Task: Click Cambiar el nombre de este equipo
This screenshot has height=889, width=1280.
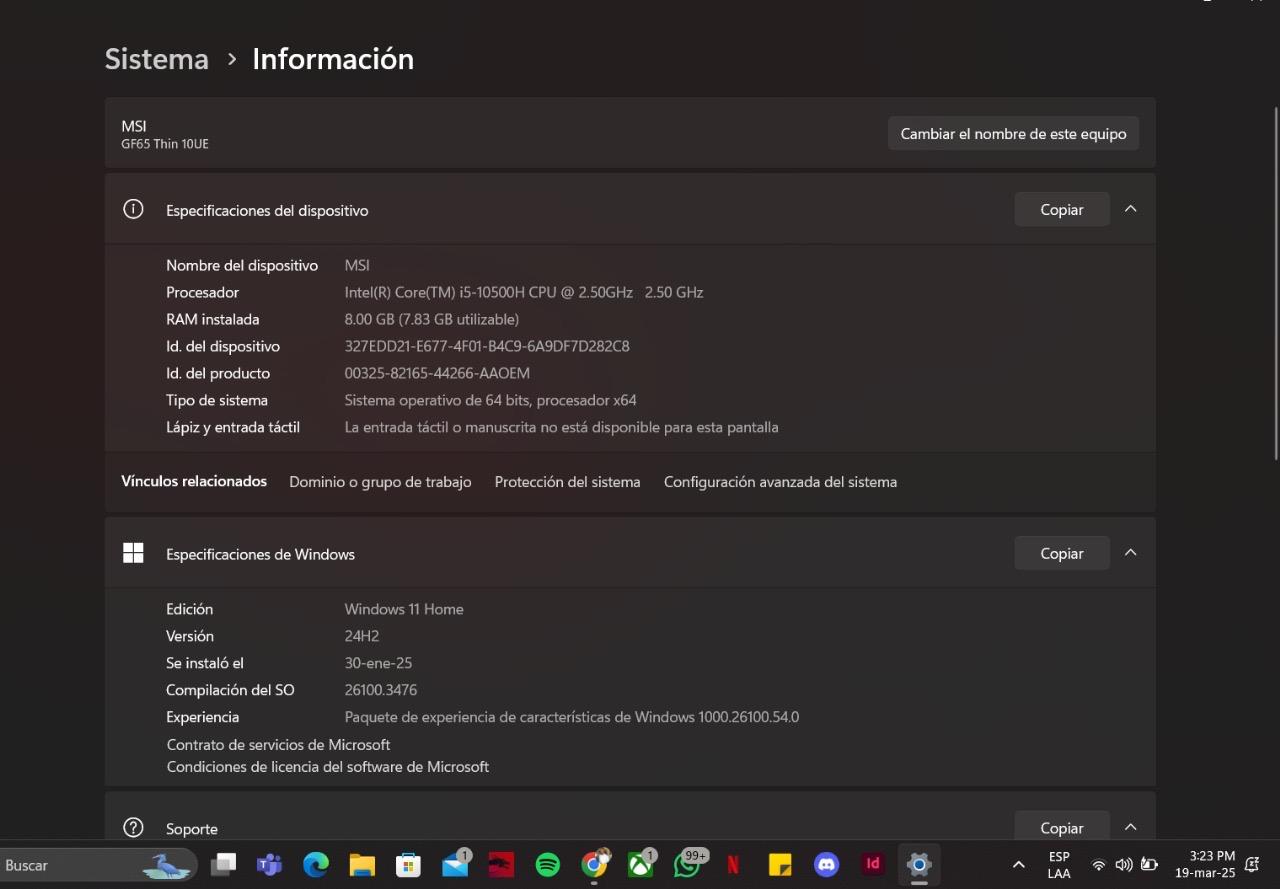Action: click(1013, 133)
